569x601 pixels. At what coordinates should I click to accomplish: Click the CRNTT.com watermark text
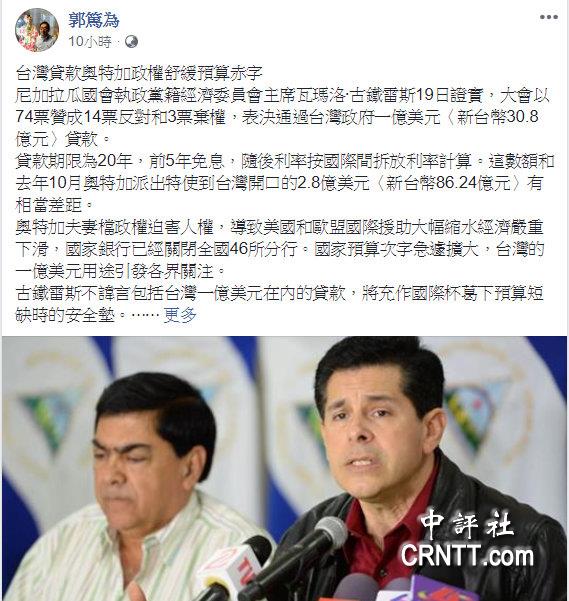click(x=467, y=555)
